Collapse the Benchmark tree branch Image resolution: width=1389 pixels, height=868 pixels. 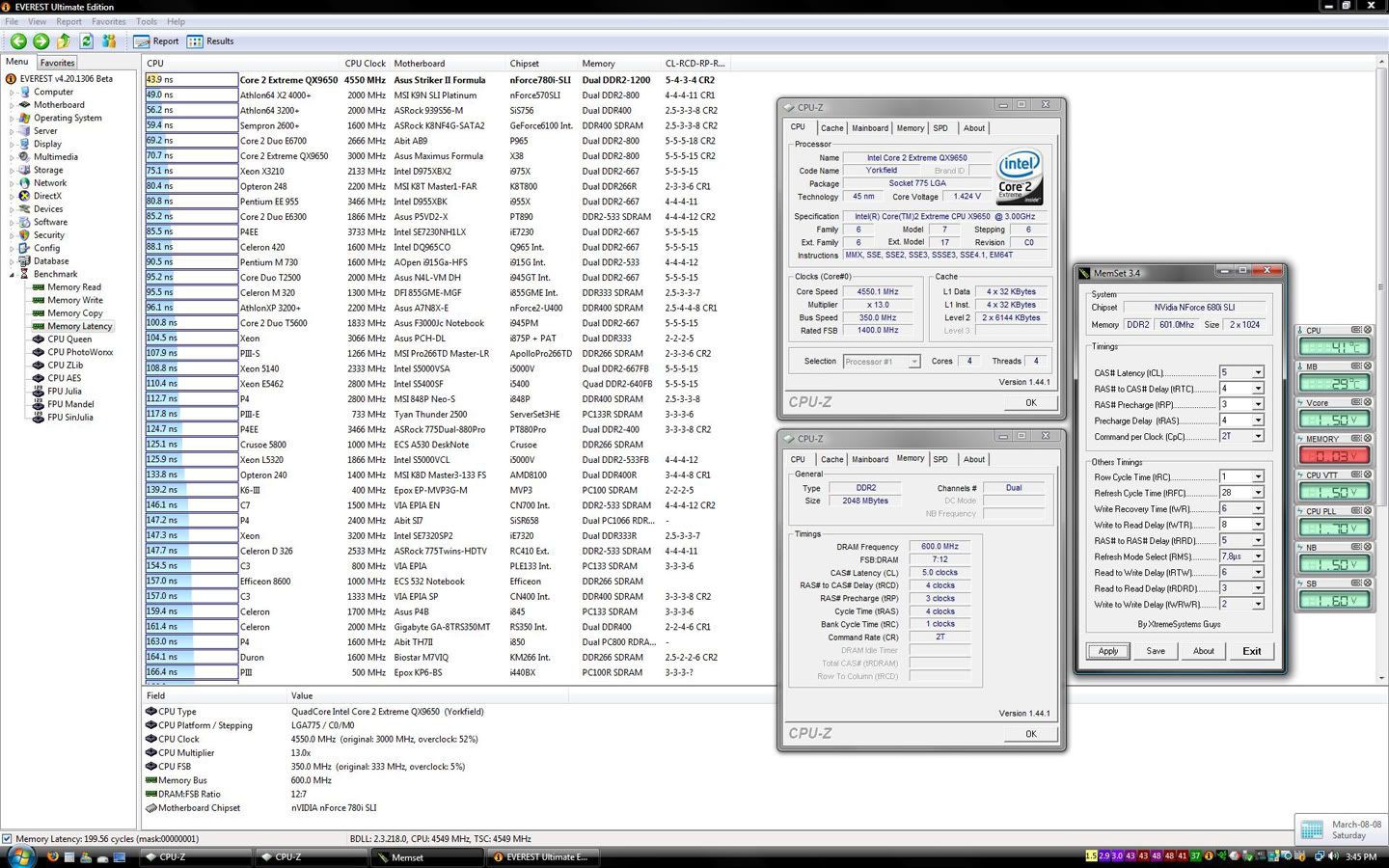click(12, 275)
